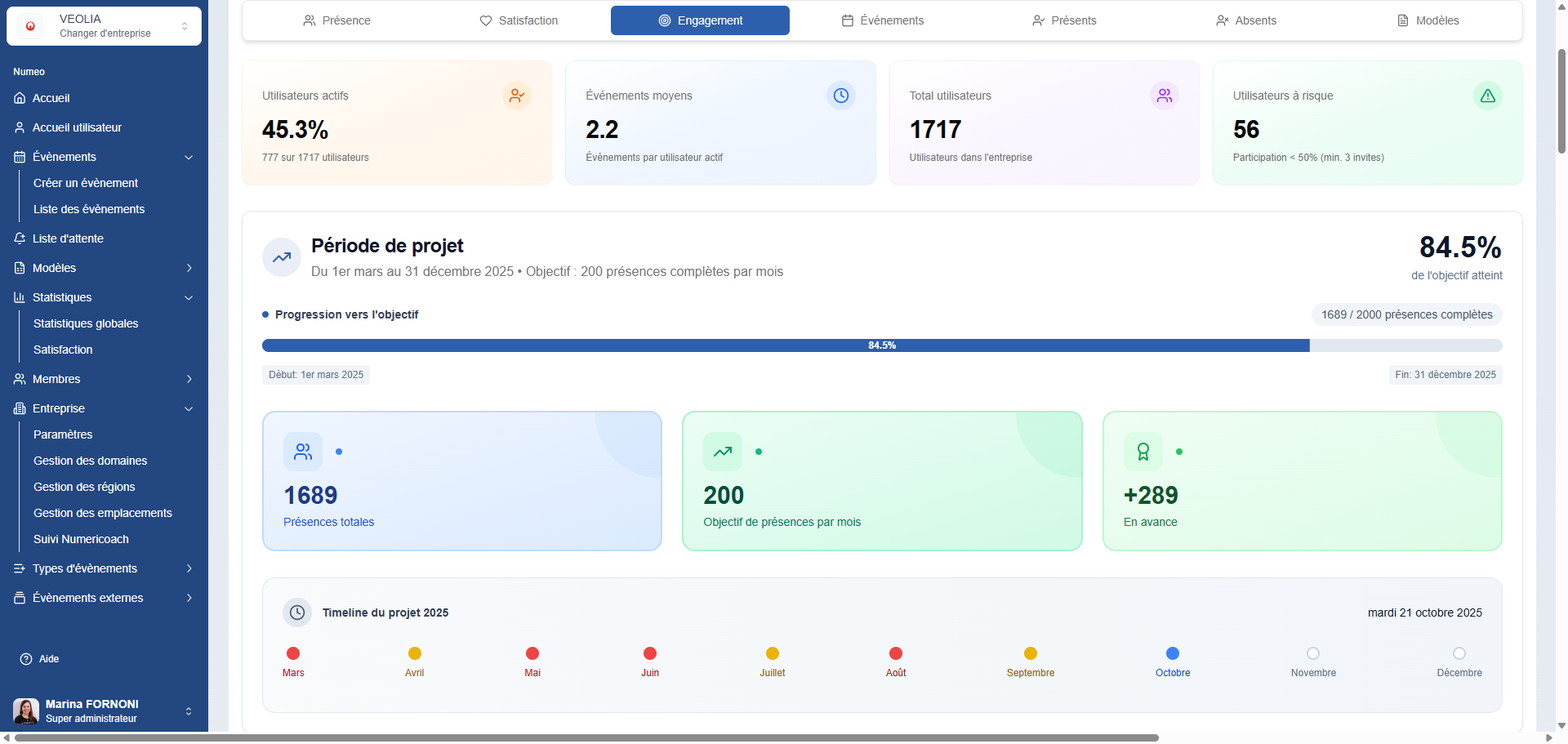Click the award ribbon icon in En avance card
Screen dimensions: 1568x744
click(x=1143, y=452)
